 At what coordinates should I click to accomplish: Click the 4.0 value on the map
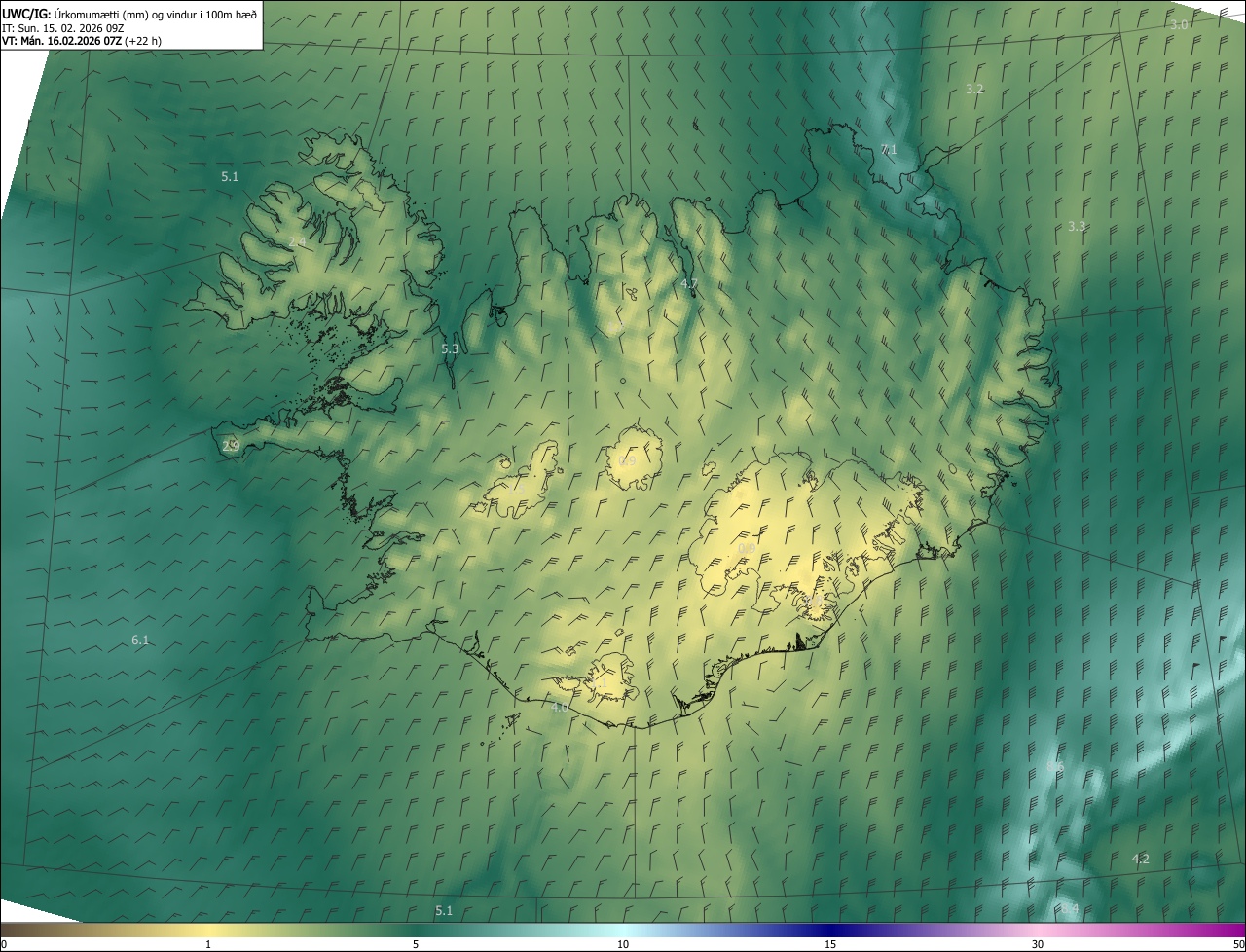click(559, 708)
